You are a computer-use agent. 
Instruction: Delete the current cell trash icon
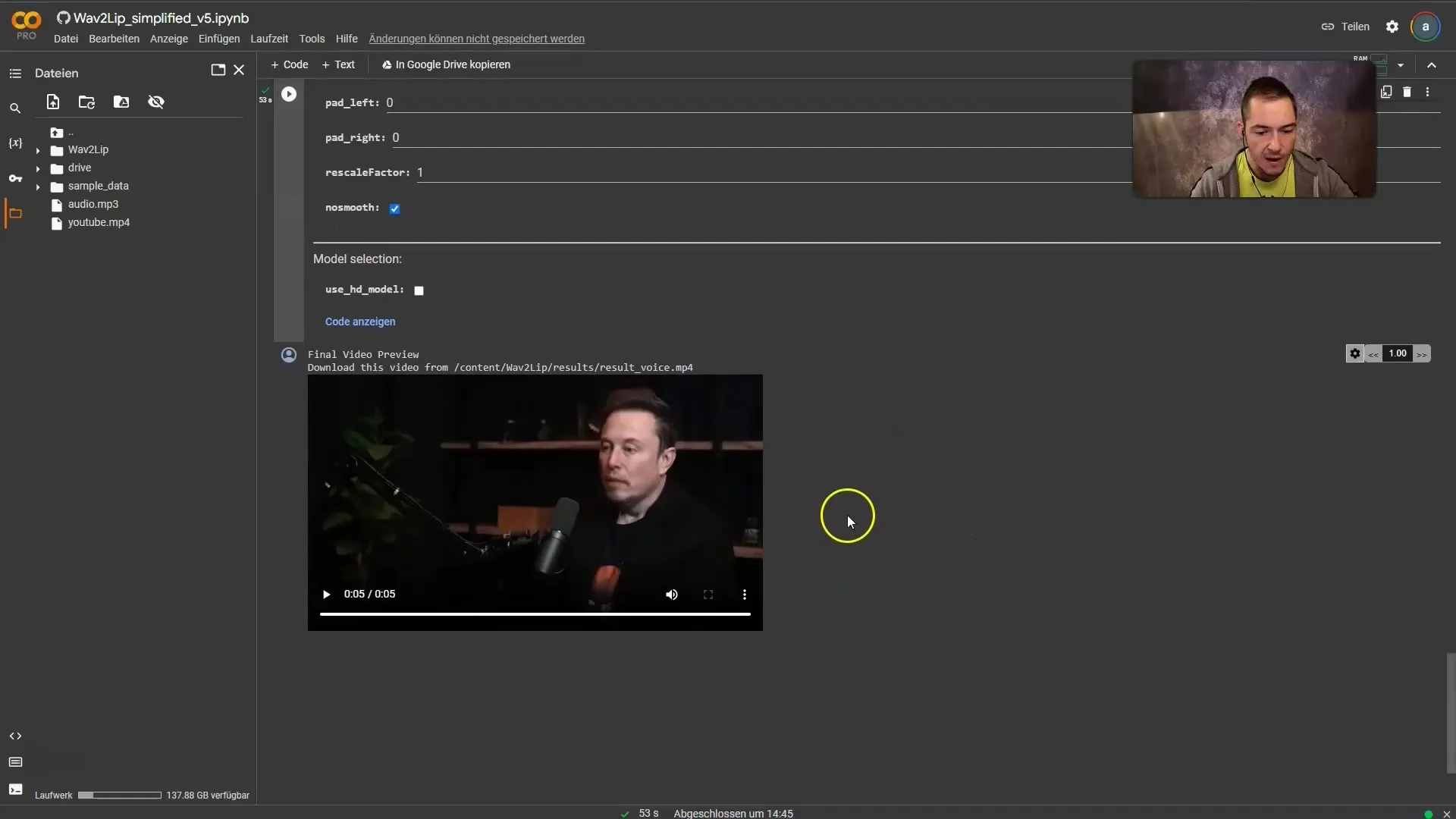click(1407, 92)
